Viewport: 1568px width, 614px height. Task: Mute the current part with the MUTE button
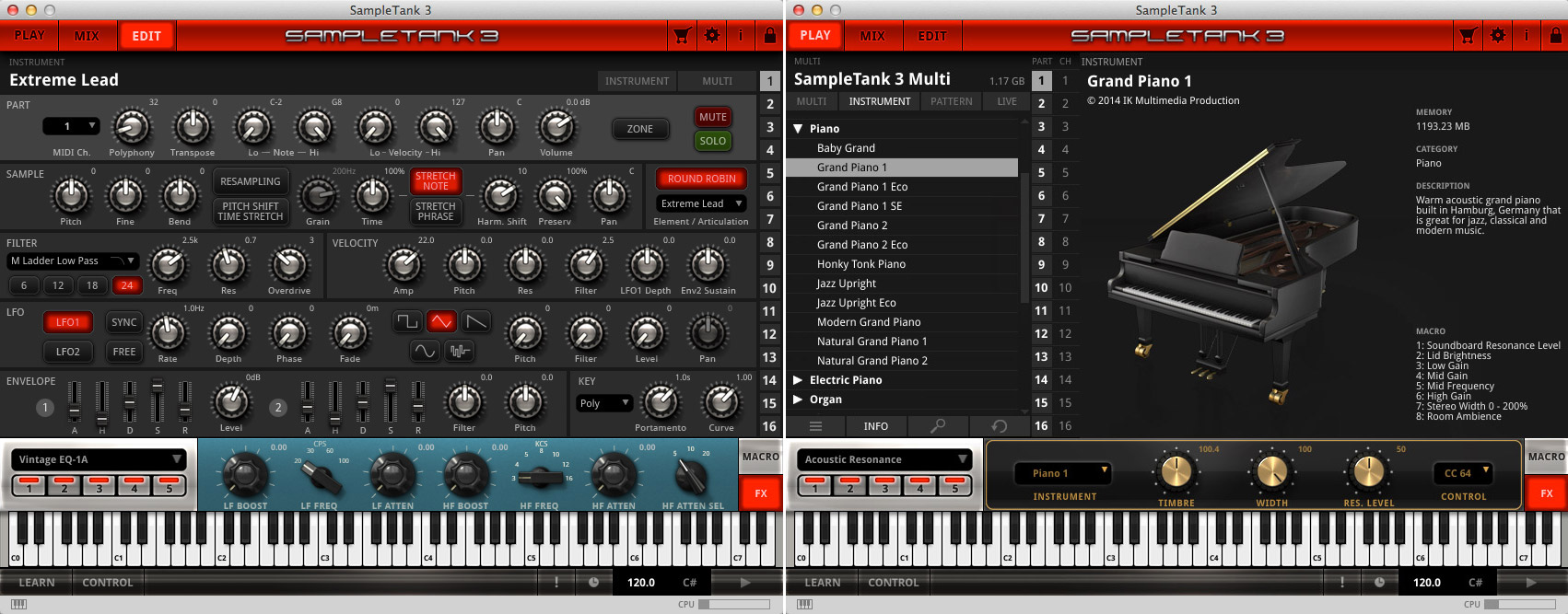(x=712, y=117)
